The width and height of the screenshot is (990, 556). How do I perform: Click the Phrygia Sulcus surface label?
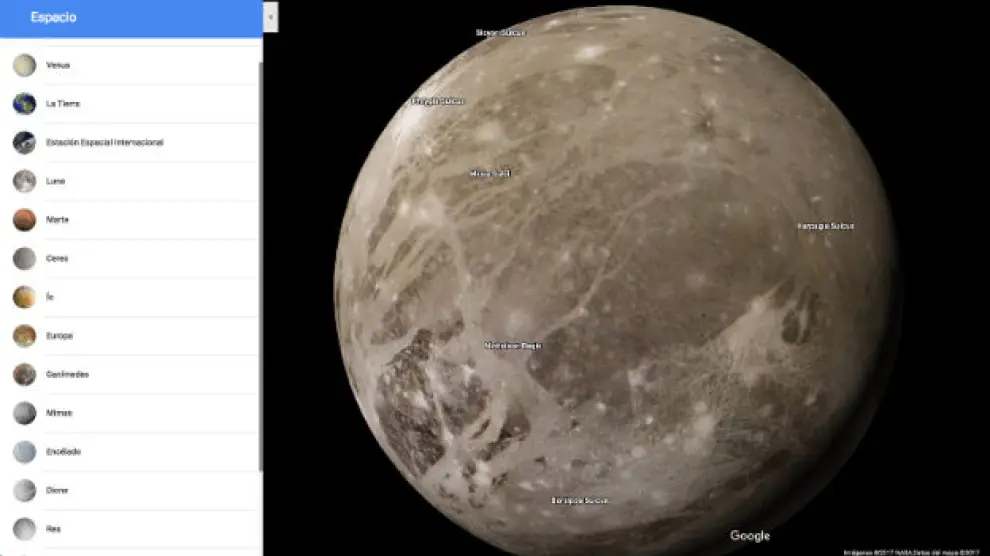pos(438,101)
